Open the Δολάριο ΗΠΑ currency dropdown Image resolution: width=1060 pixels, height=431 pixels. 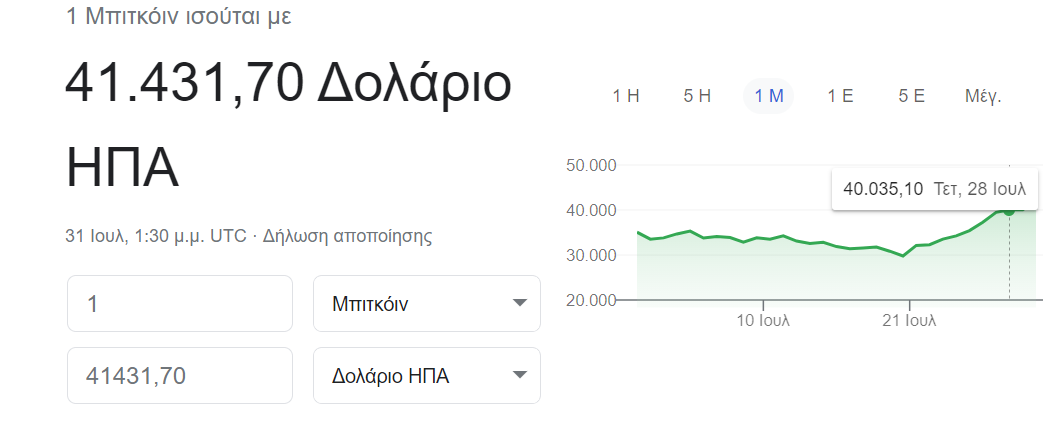coord(427,376)
